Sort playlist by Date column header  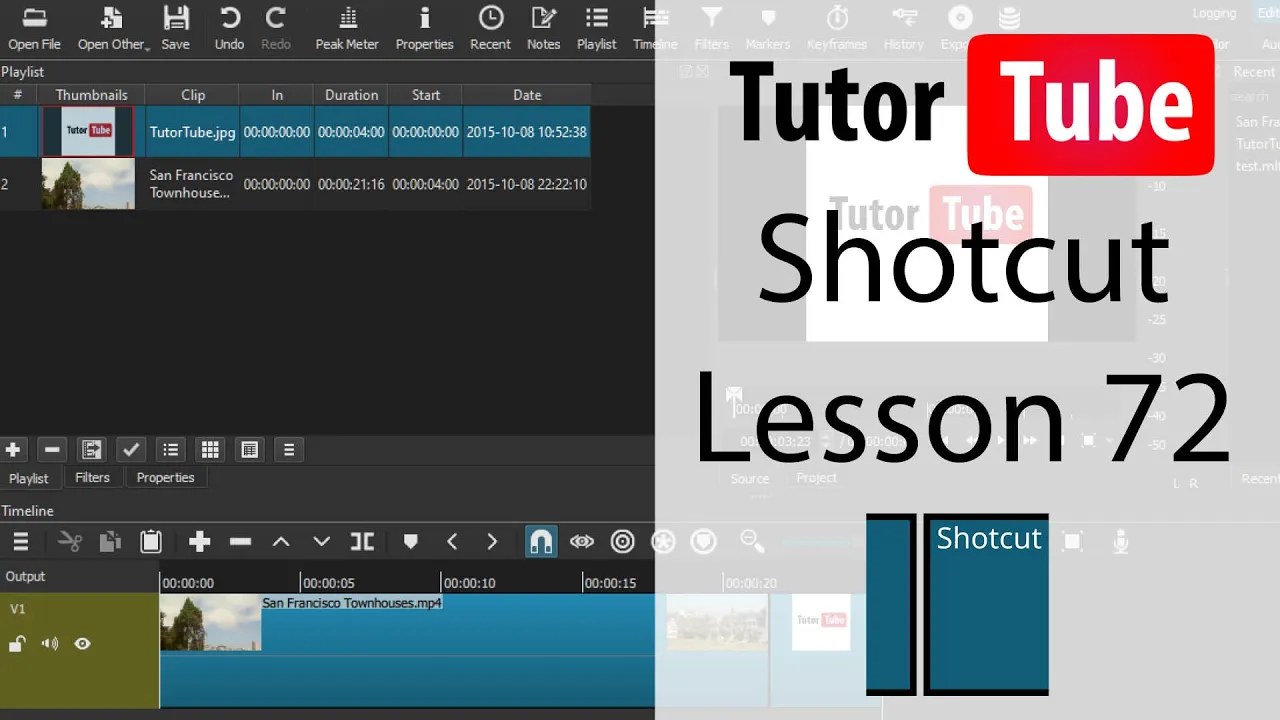(x=527, y=95)
